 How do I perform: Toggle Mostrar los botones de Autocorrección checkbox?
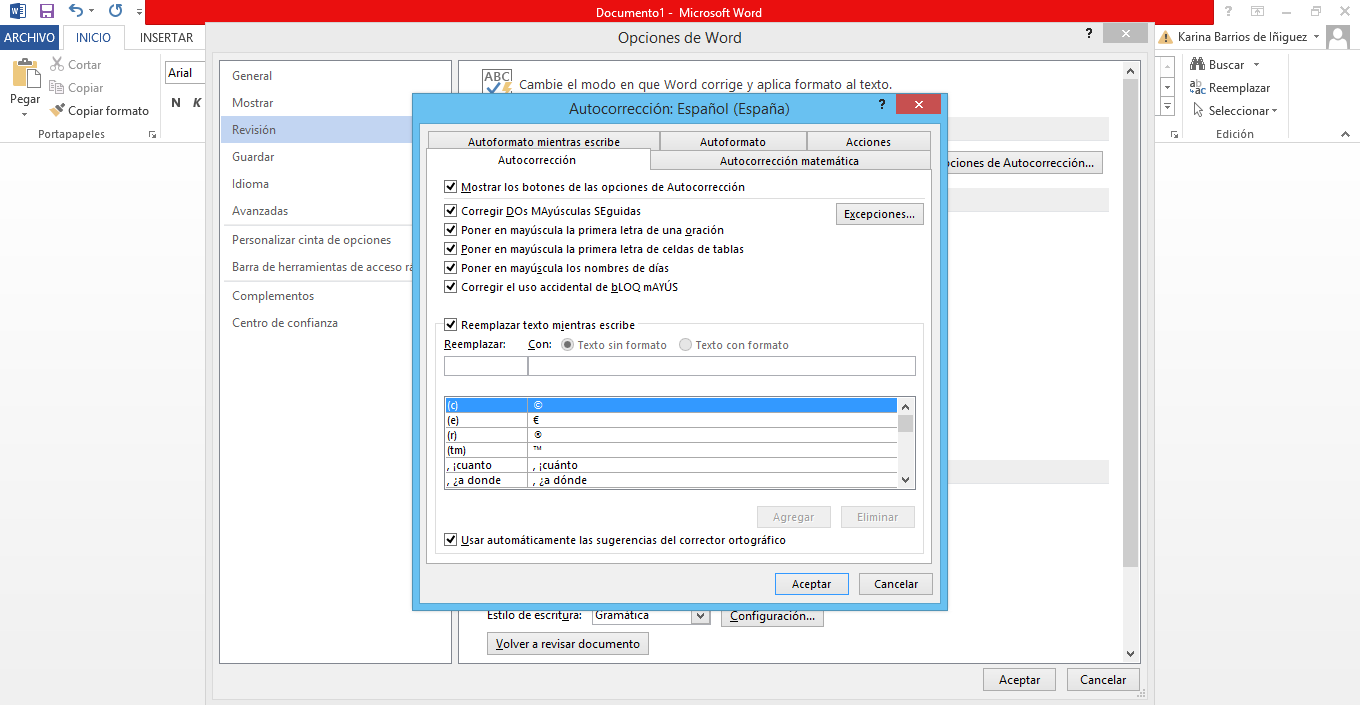tap(451, 187)
